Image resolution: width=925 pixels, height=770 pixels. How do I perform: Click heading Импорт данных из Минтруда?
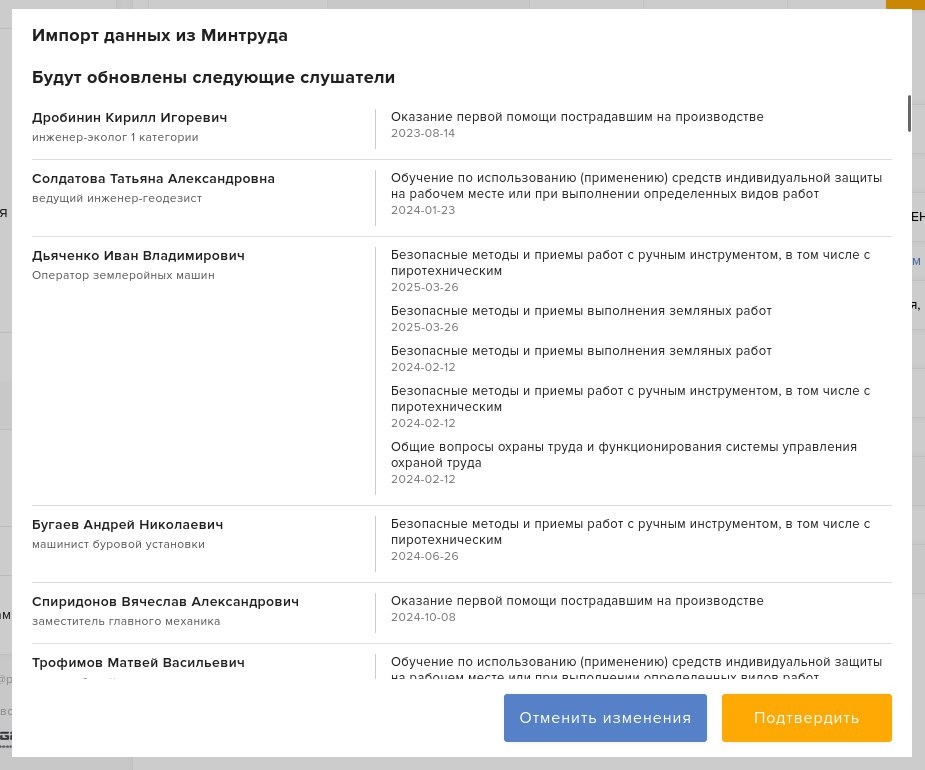coord(160,35)
